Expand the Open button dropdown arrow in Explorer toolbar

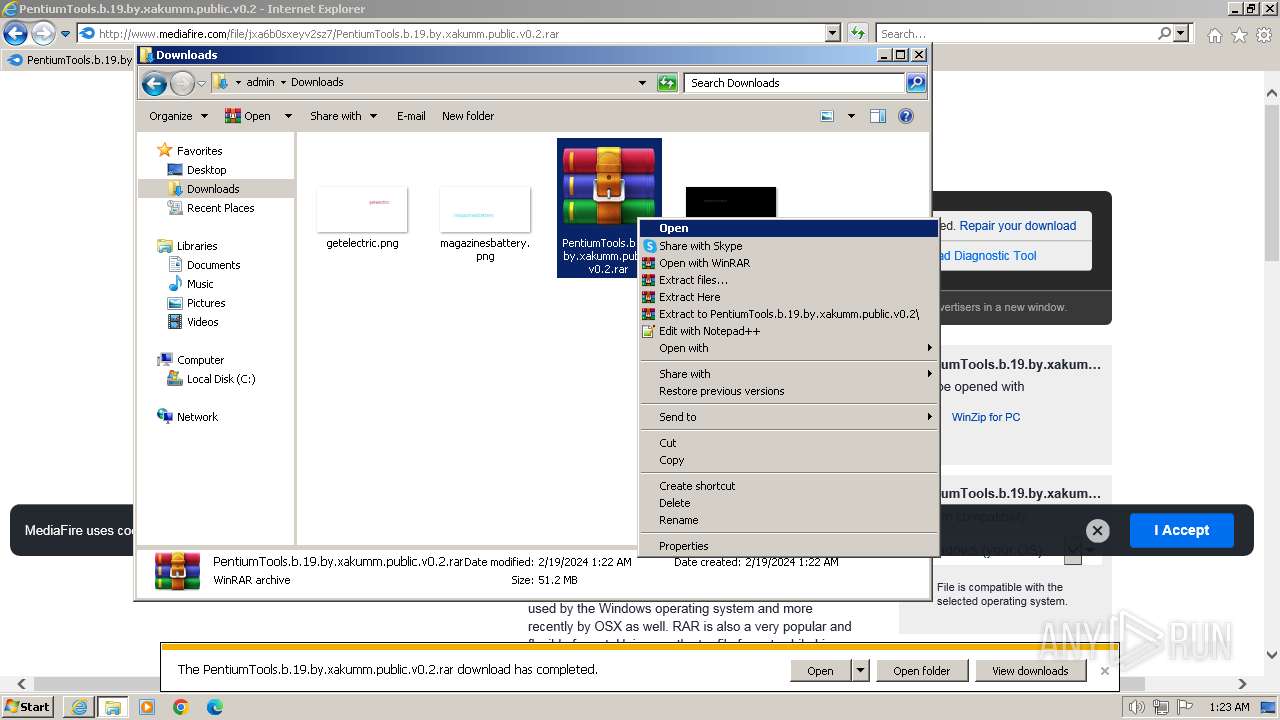(288, 116)
